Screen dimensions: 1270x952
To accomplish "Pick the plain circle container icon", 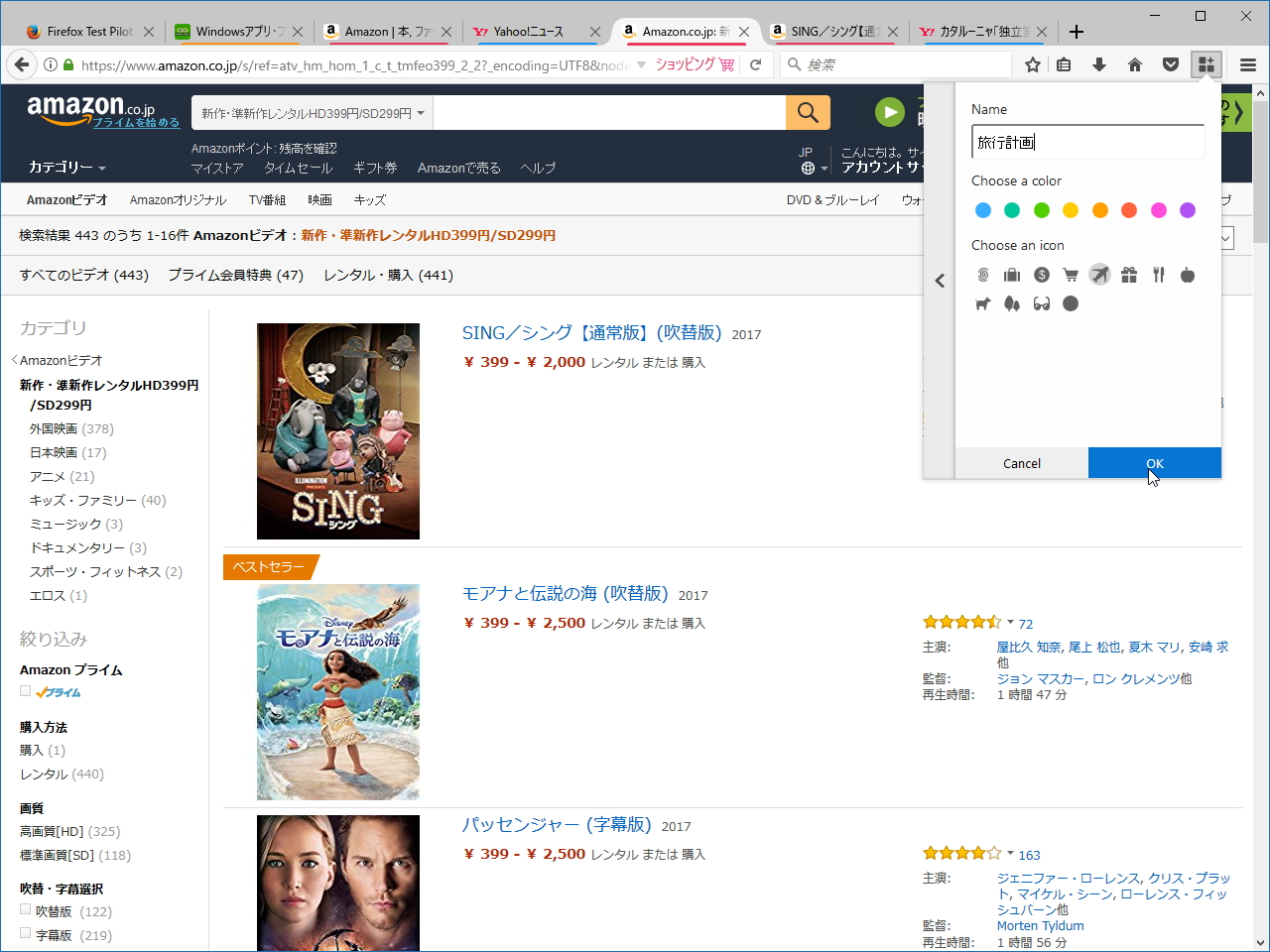I will (x=1071, y=303).
